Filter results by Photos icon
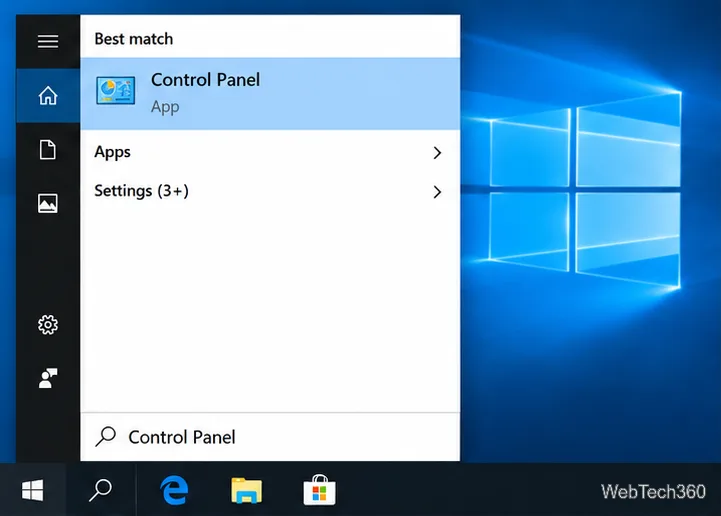 tap(48, 203)
